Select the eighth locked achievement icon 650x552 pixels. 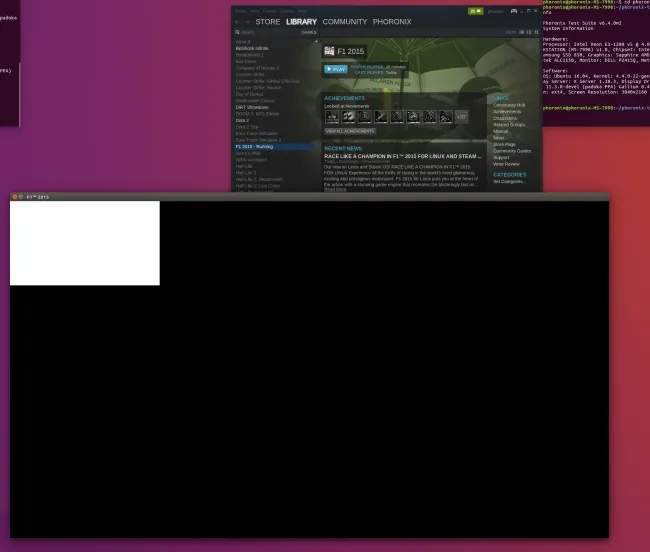446,117
